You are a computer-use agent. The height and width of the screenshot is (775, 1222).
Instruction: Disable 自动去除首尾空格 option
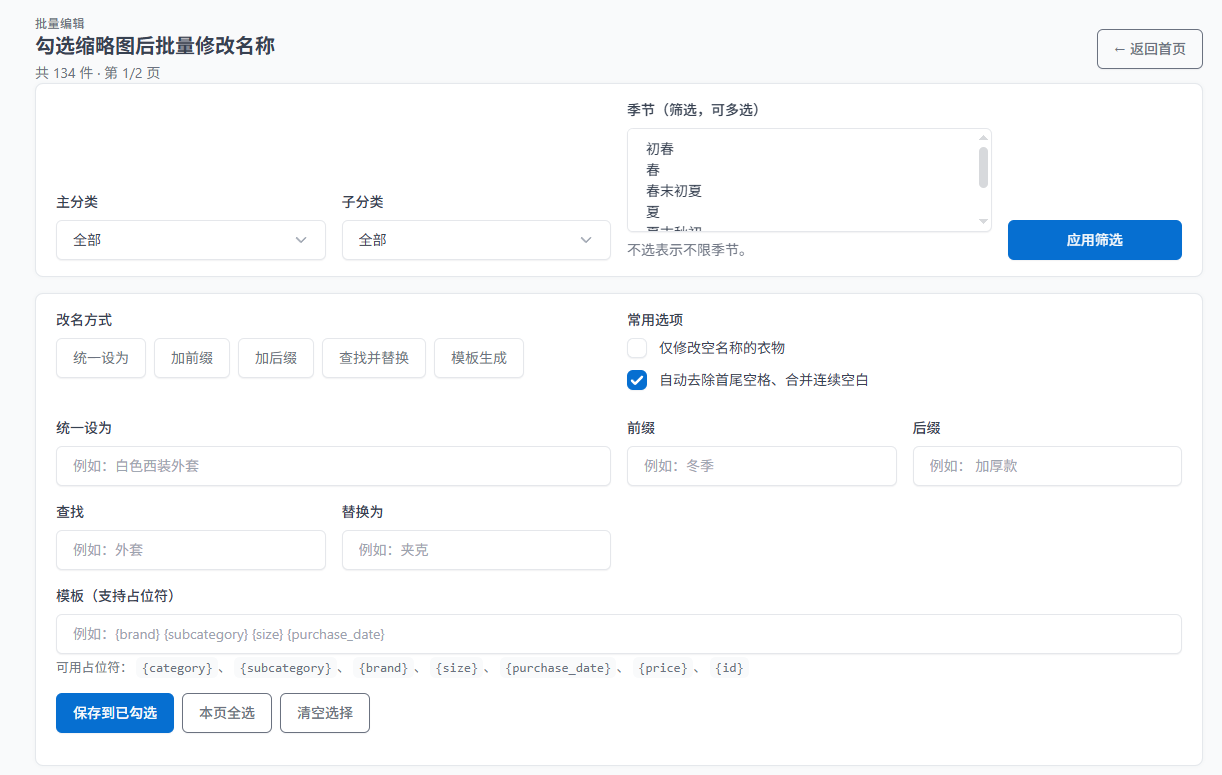coord(637,380)
